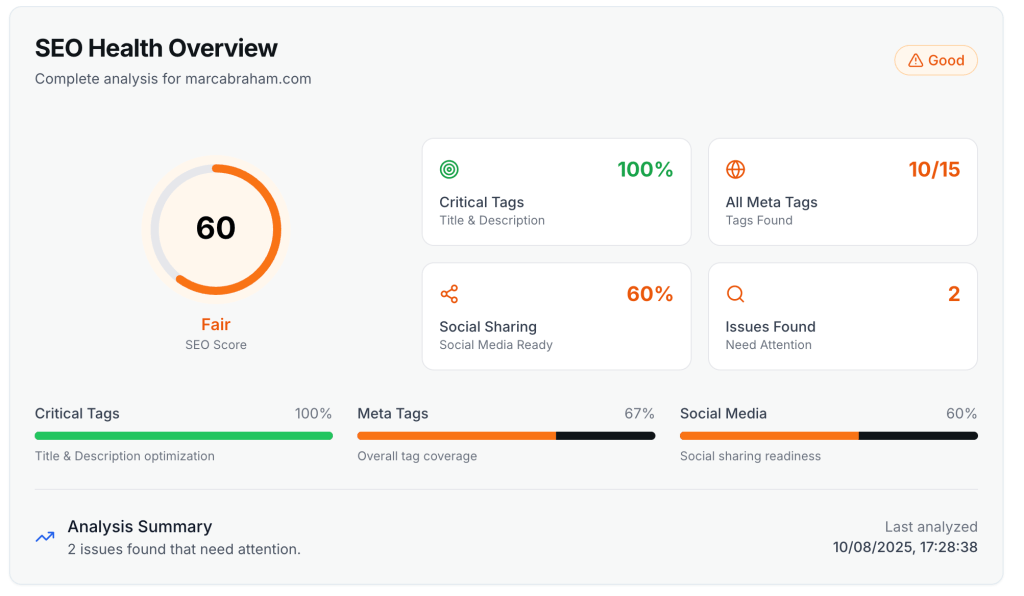Open the Critical Tags card title
1024x596 pixels.
coord(481,202)
